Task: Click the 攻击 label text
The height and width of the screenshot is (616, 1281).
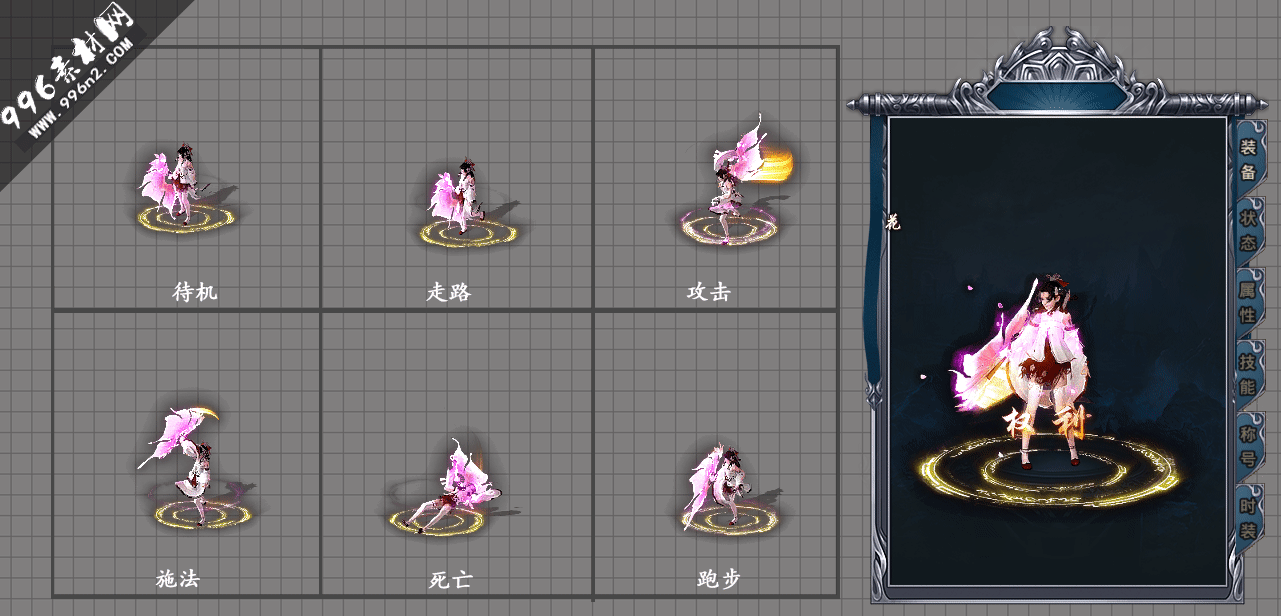Action: [x=709, y=292]
